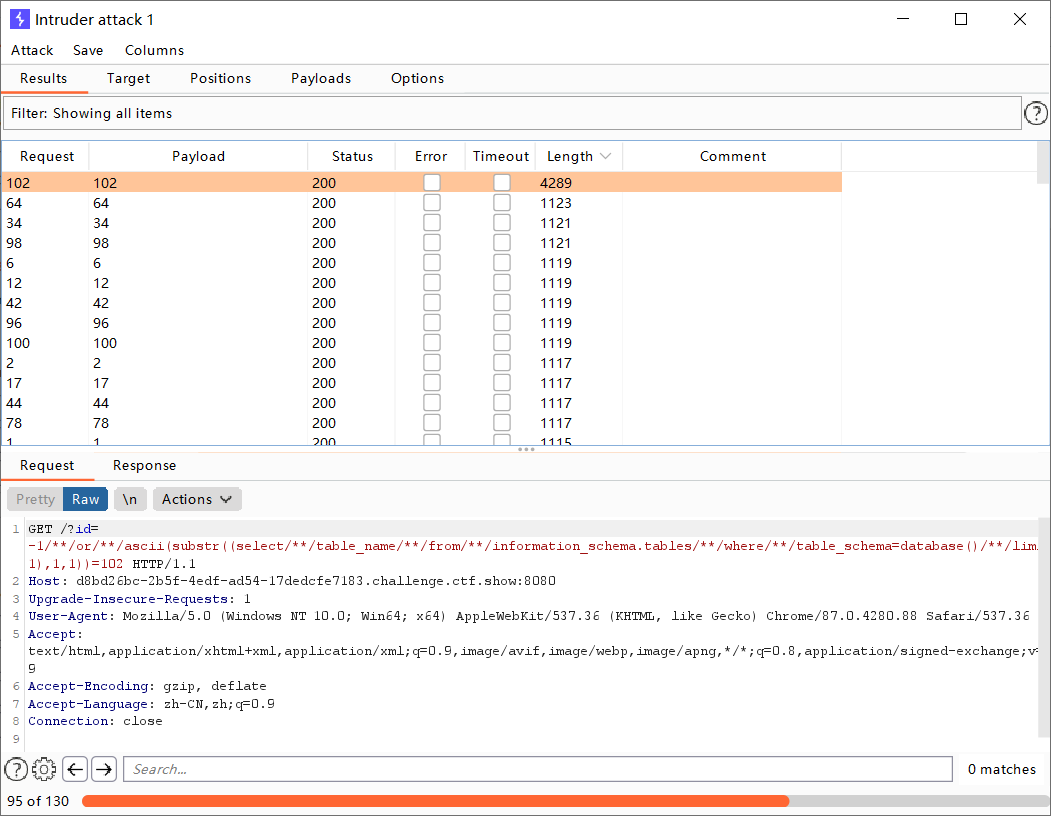
Task: Open the Attack menu
Action: tap(32, 50)
